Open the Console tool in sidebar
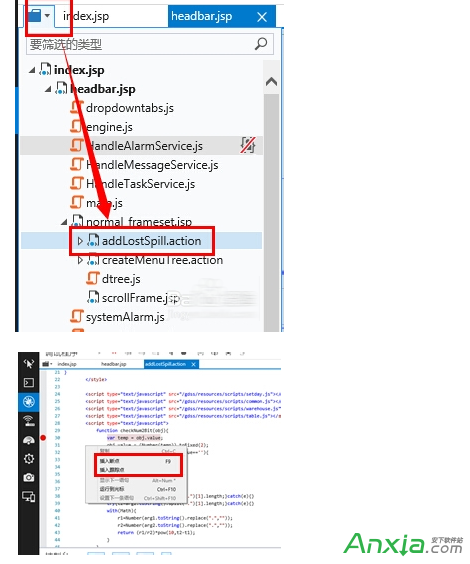 click(x=29, y=382)
